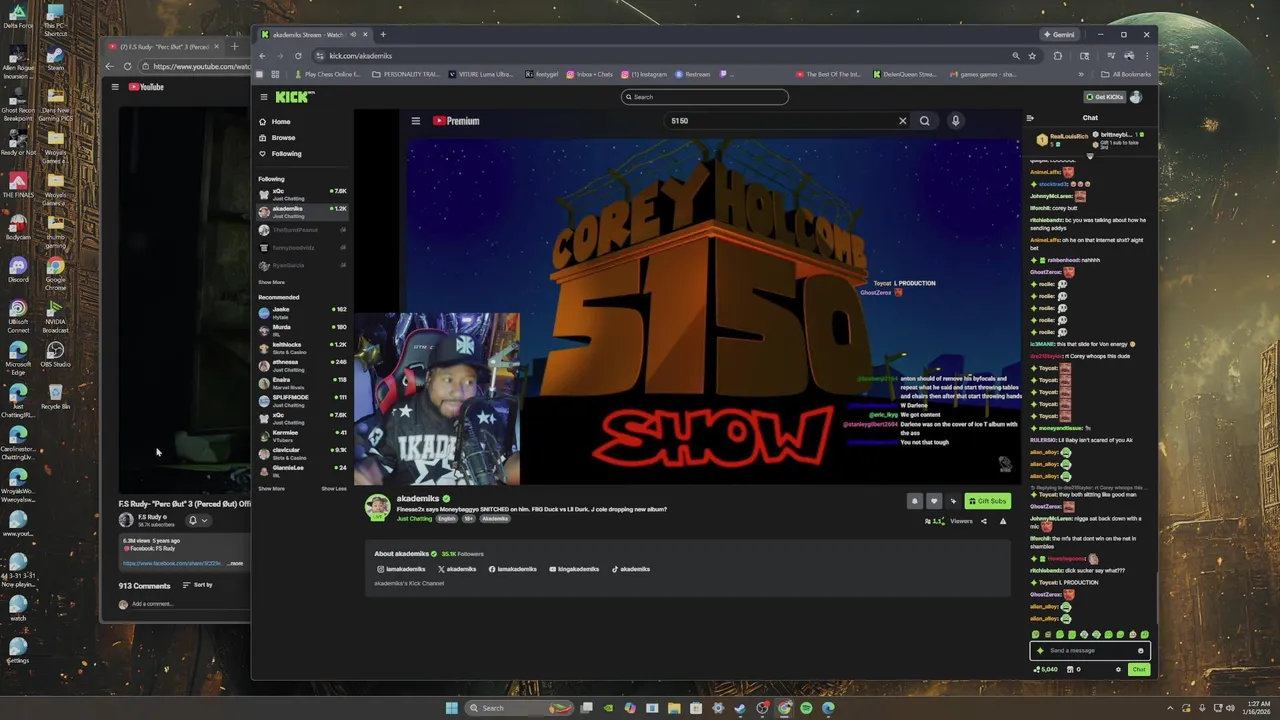Open the Just Chatting category link
Image resolution: width=1280 pixels, height=720 pixels.
point(414,519)
